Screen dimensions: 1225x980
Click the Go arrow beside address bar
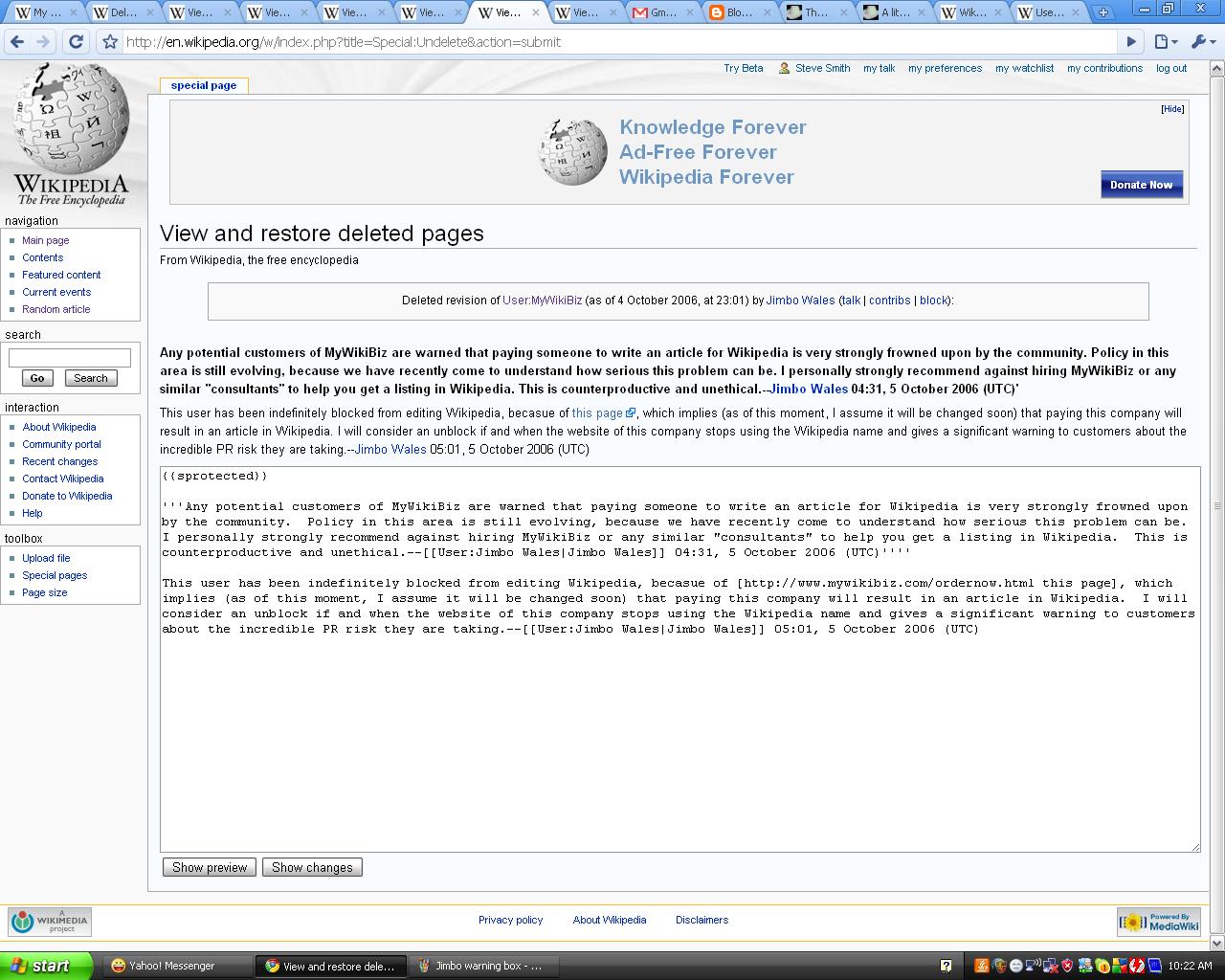click(x=1131, y=42)
